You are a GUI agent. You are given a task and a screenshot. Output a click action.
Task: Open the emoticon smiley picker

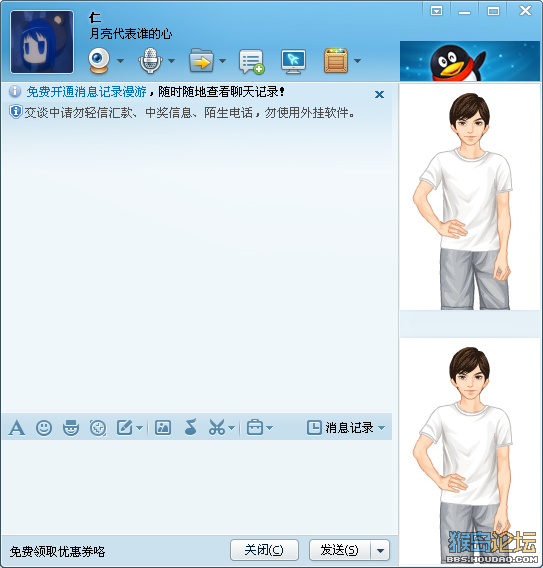pos(44,428)
